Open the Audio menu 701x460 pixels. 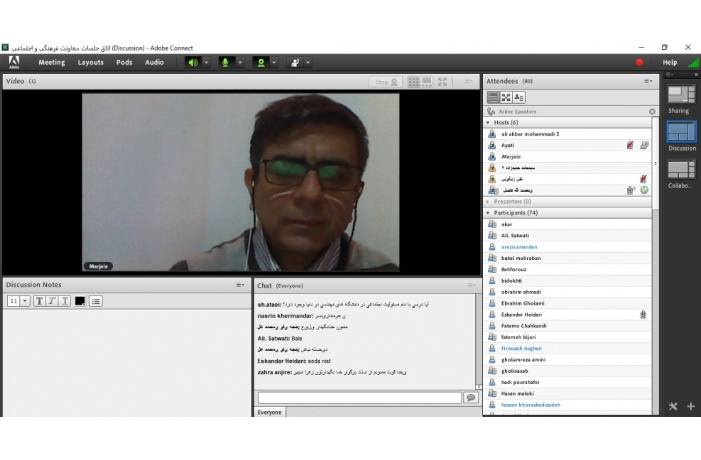pos(154,63)
